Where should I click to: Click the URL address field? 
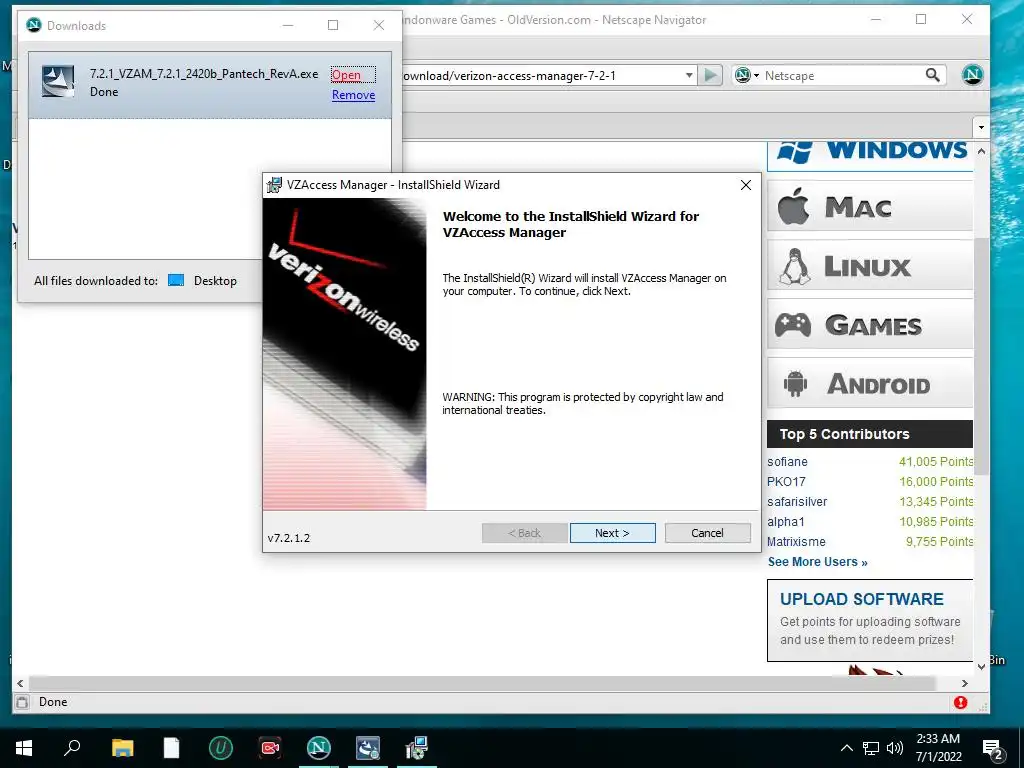[542, 76]
